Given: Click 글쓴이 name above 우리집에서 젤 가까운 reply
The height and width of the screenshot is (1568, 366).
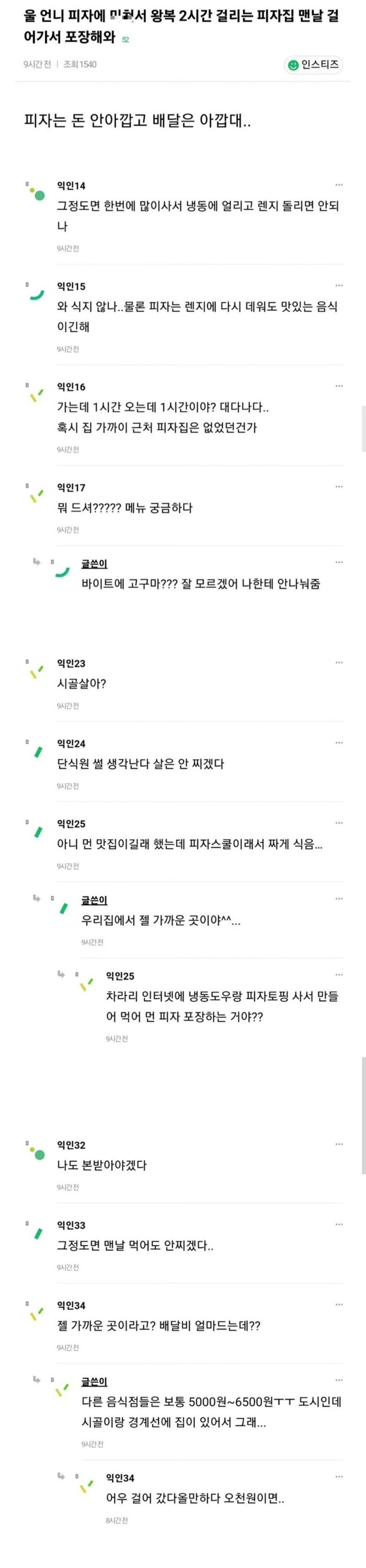Looking at the screenshot, I should click(94, 900).
